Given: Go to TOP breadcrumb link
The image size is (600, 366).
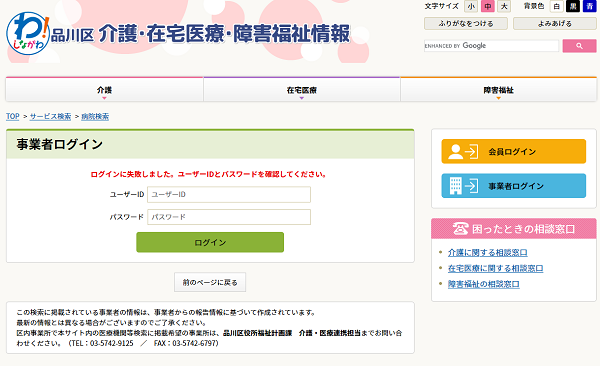Looking at the screenshot, I should pos(13,116).
